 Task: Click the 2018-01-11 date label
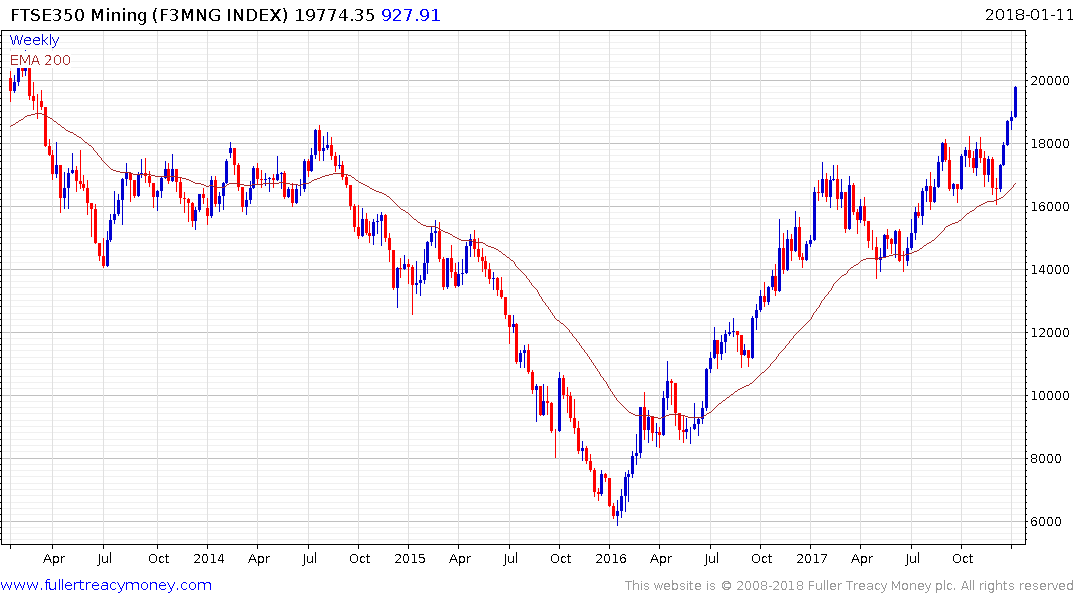click(x=1026, y=15)
